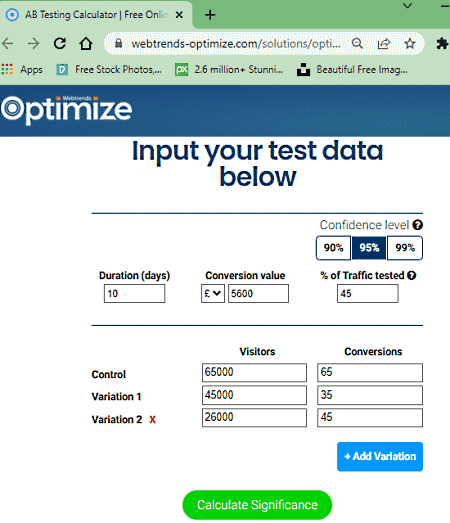Set the confidence level to 90%
Image resolution: width=450 pixels, height=523 pixels.
click(333, 248)
